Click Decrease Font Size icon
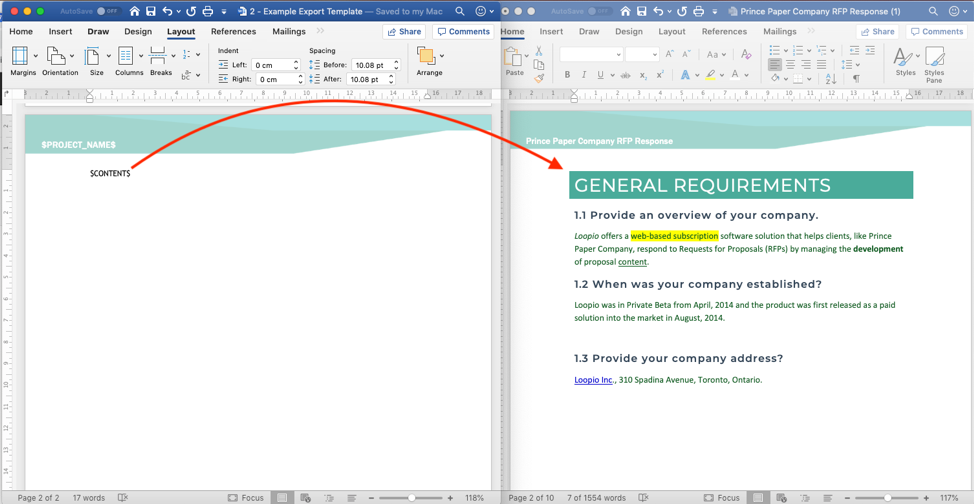The height and width of the screenshot is (504, 974). (686, 55)
